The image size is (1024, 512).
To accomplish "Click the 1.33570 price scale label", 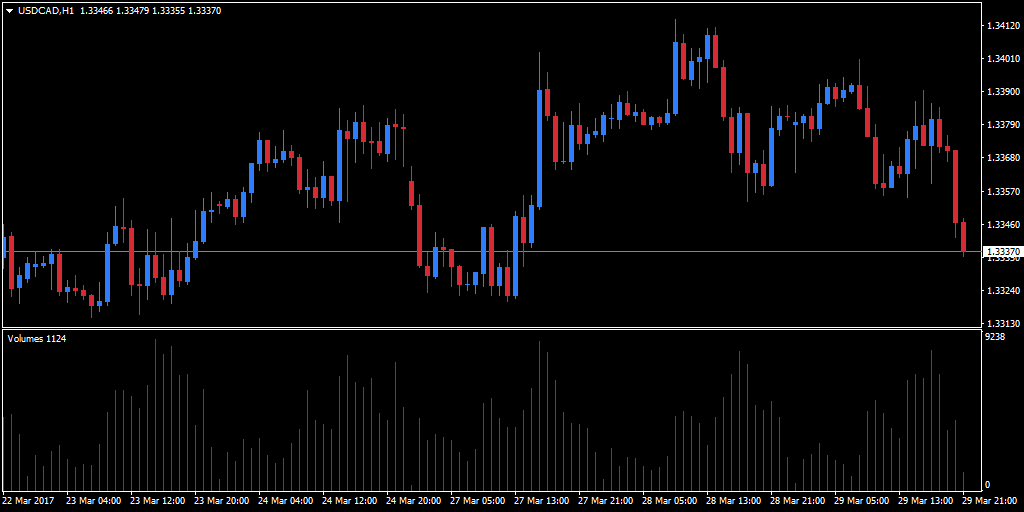I will [1003, 192].
